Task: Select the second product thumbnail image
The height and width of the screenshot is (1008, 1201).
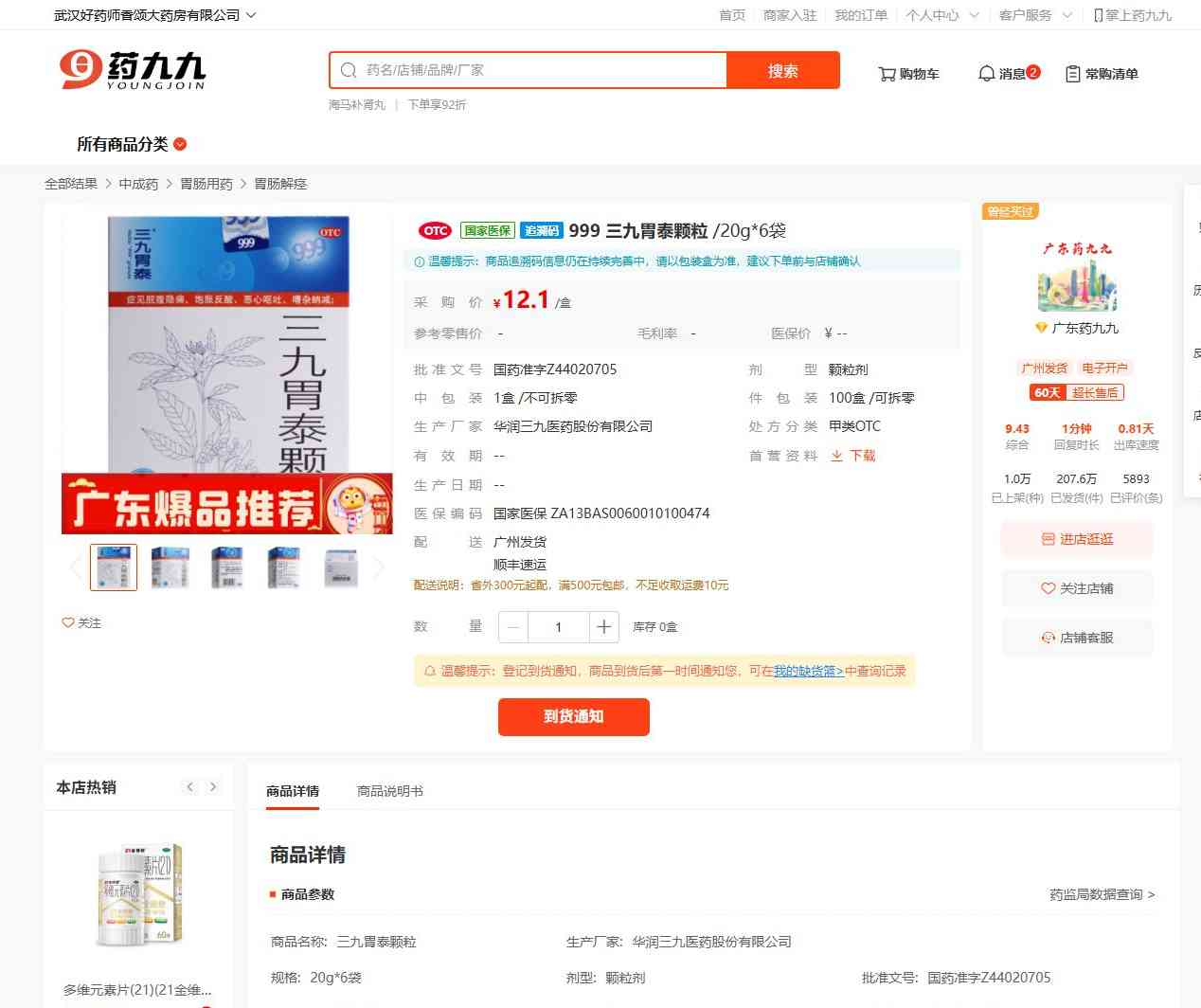Action: coord(170,567)
